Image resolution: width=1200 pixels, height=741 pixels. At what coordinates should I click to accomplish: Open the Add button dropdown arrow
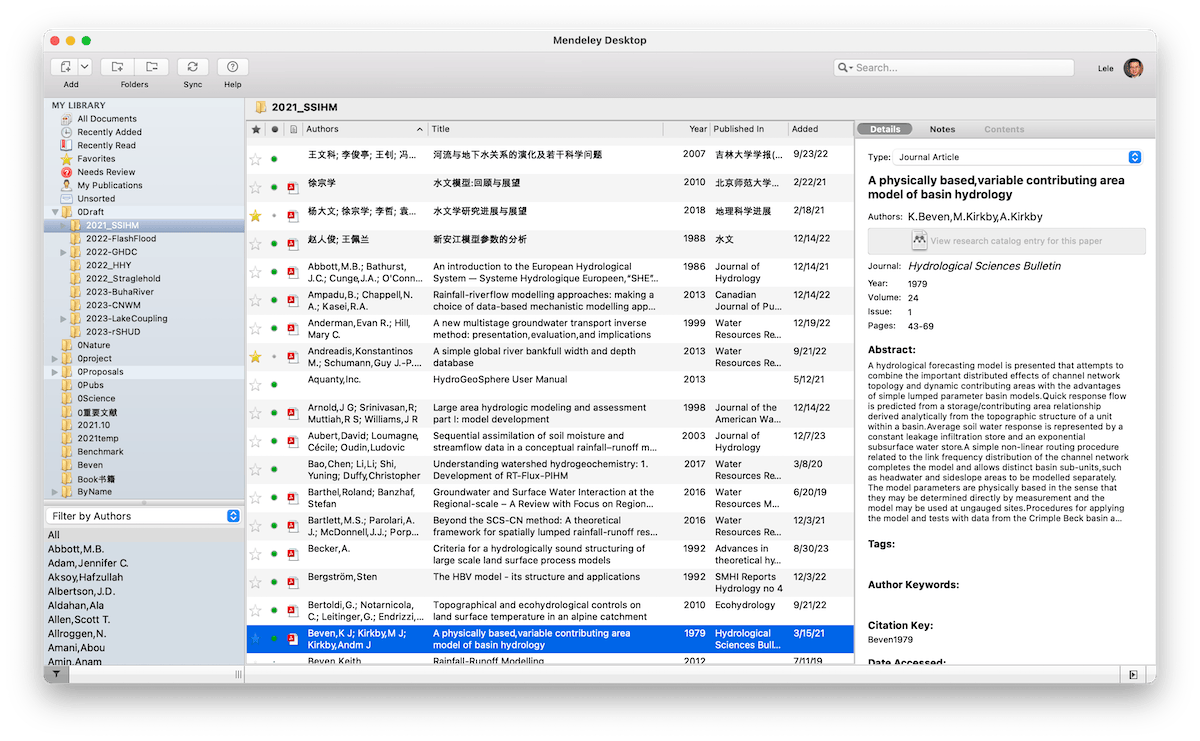[x=85, y=67]
